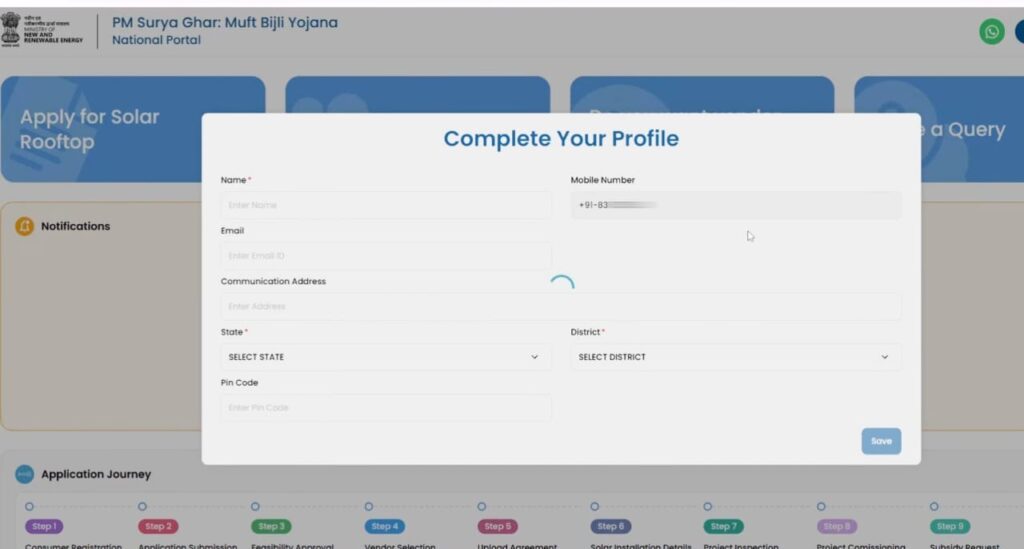Click the Name input field
This screenshot has width=1024, height=549.
[386, 205]
